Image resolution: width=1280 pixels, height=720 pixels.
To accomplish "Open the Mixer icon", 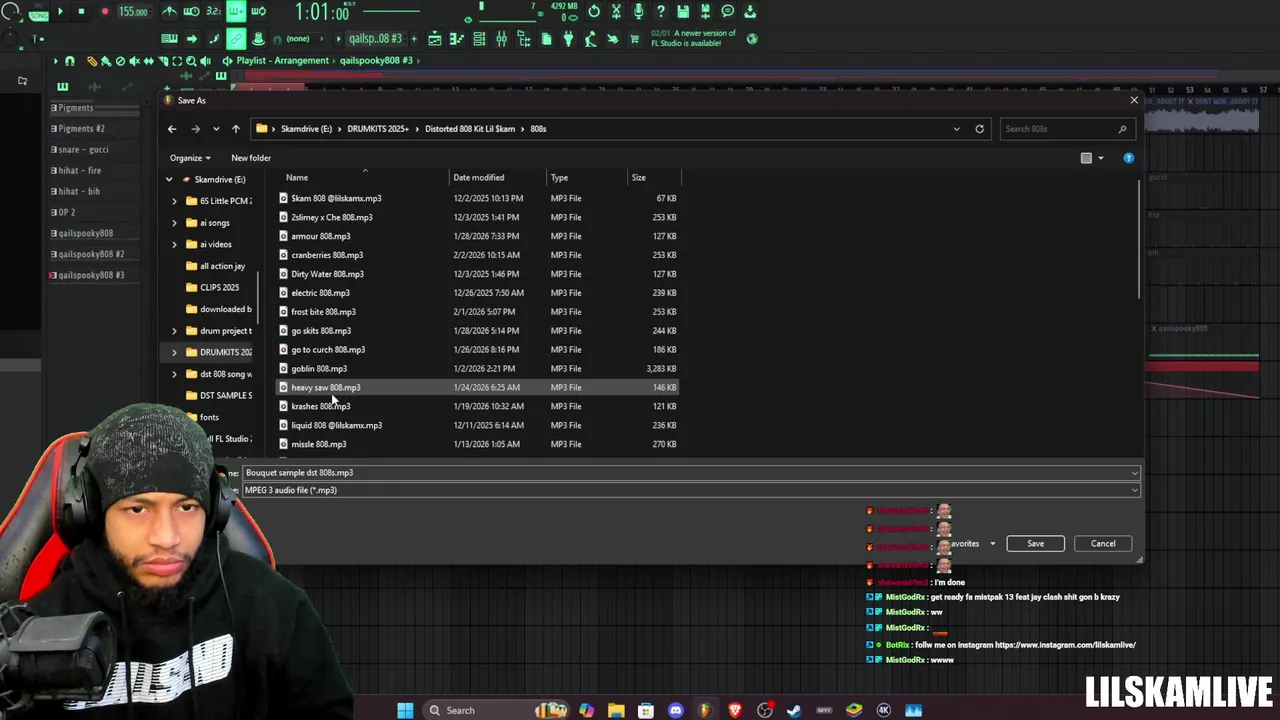I will coord(501,39).
